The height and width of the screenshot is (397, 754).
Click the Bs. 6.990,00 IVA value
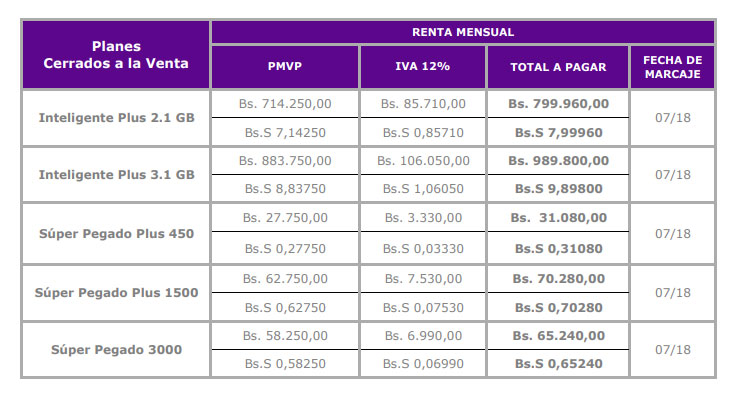pyautogui.click(x=423, y=335)
